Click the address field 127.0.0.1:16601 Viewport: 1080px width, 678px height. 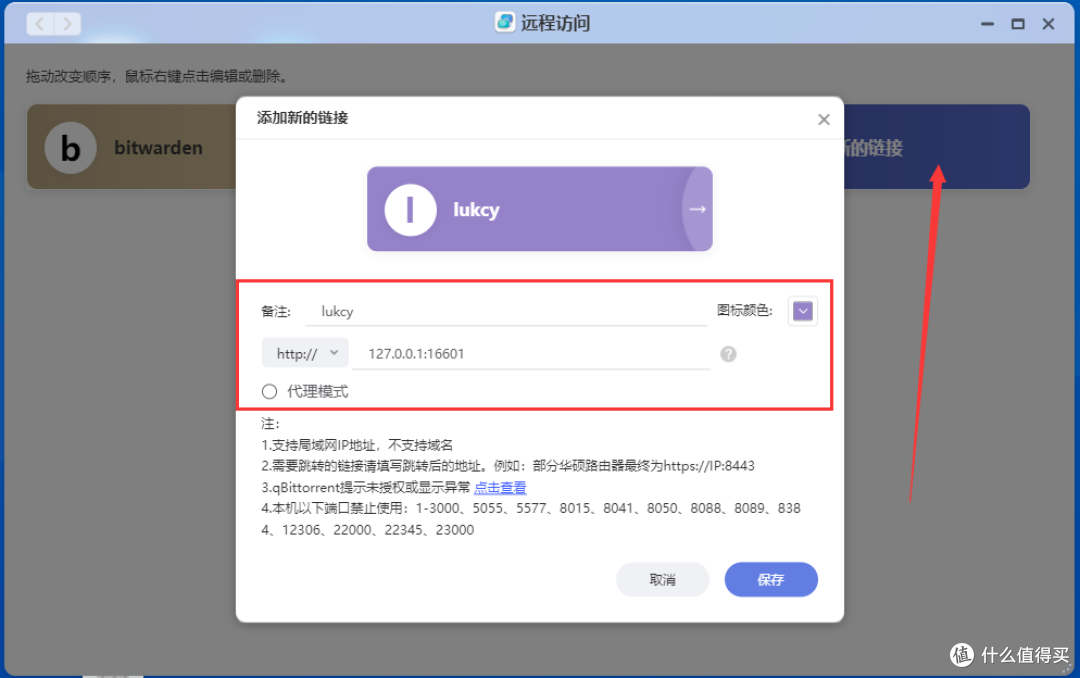(531, 353)
